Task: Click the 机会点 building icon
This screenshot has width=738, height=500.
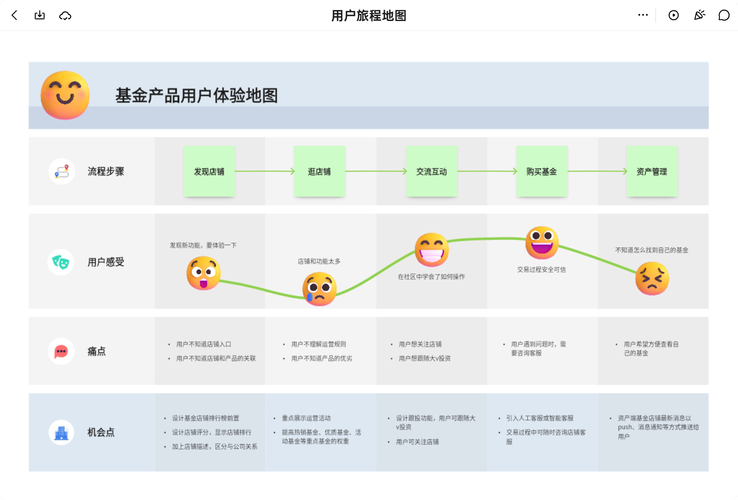Action: 61,432
